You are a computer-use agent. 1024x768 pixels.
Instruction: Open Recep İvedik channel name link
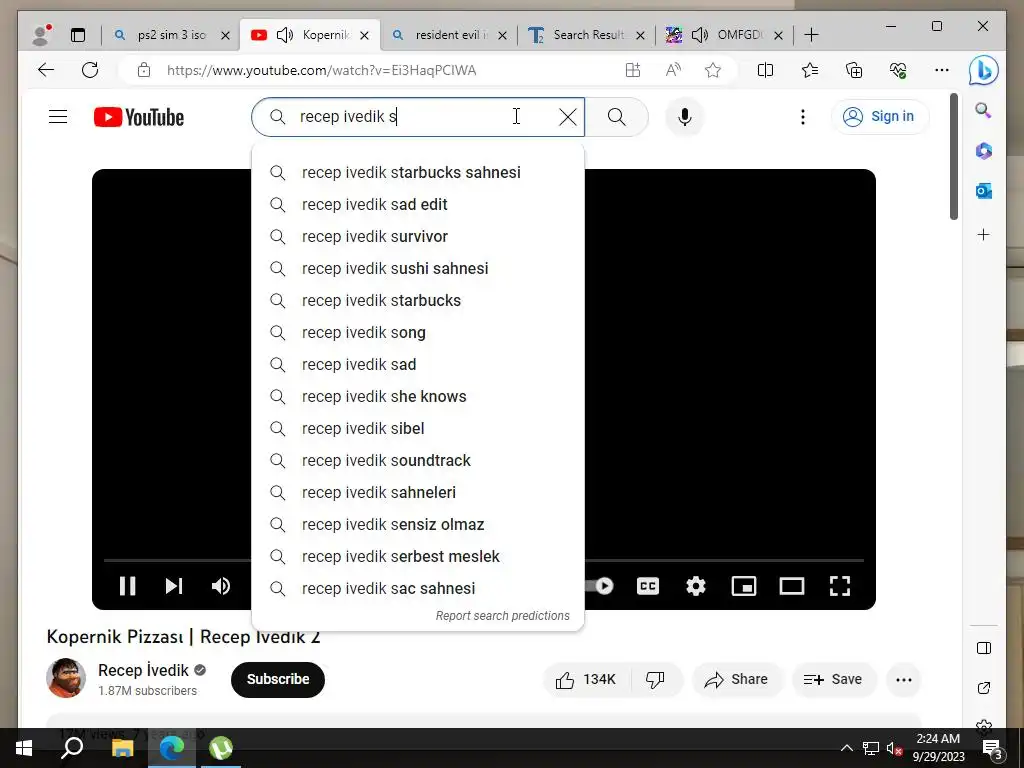coord(143,670)
